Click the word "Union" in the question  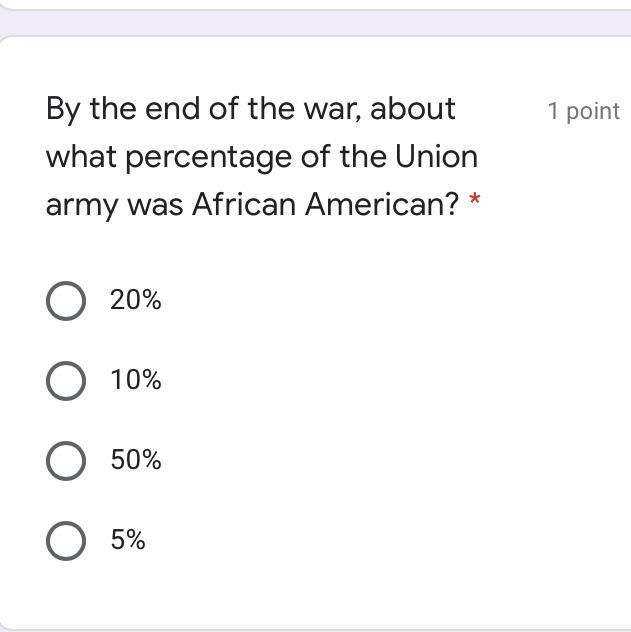pyautogui.click(x=436, y=157)
